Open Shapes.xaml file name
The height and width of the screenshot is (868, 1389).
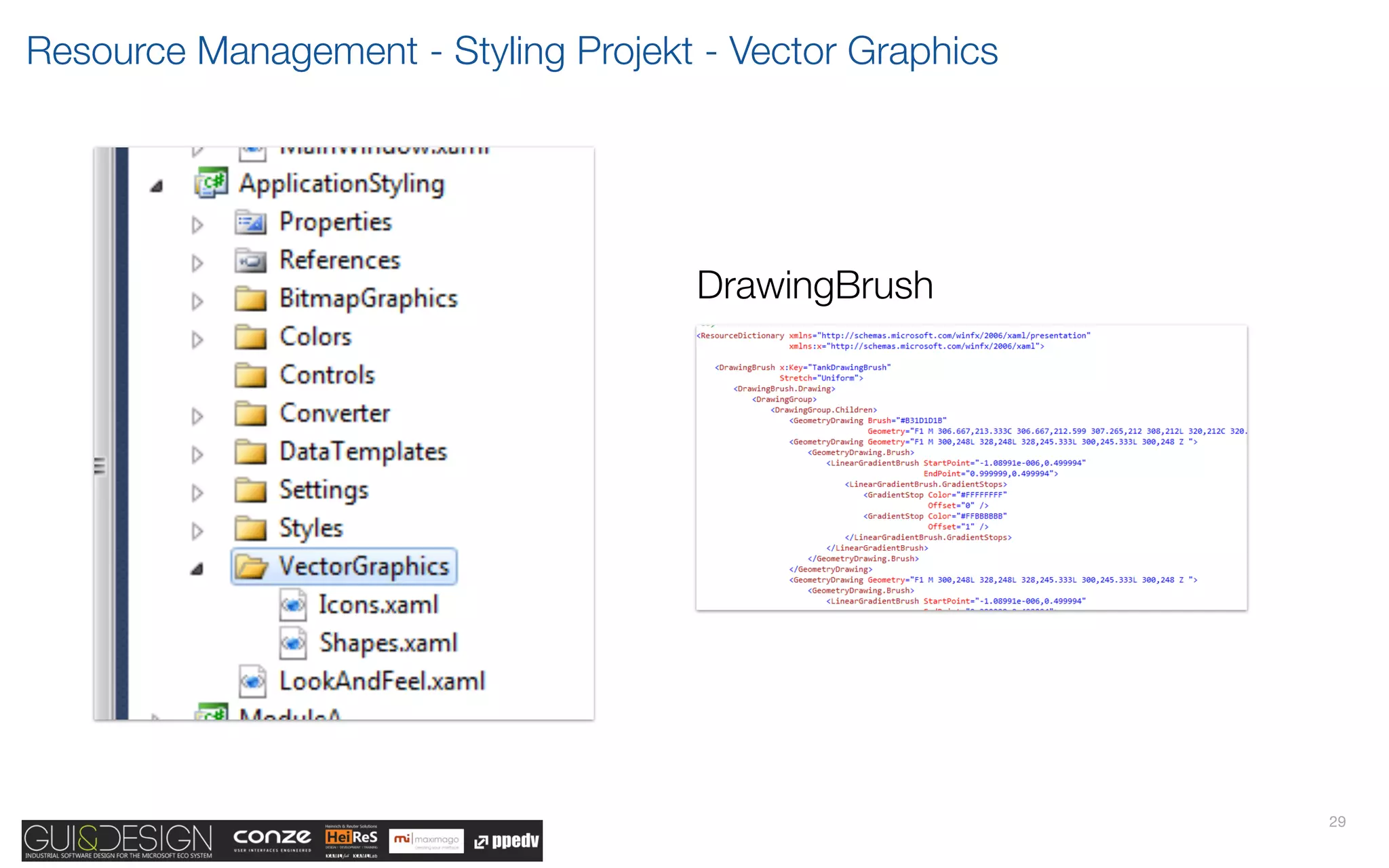tap(389, 644)
